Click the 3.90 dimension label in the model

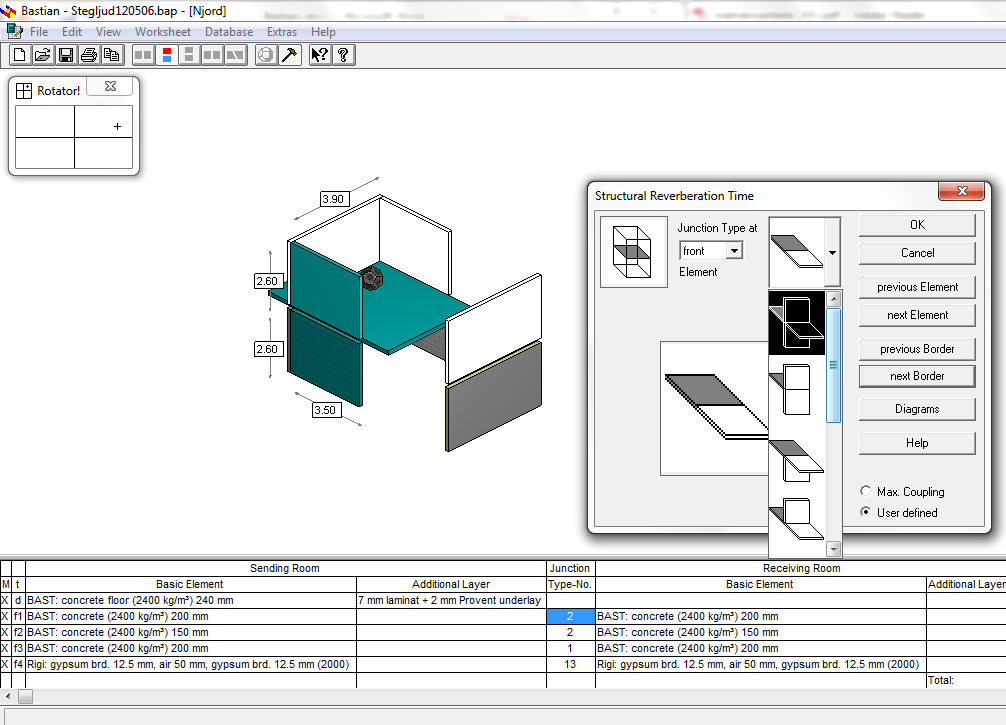tap(334, 199)
